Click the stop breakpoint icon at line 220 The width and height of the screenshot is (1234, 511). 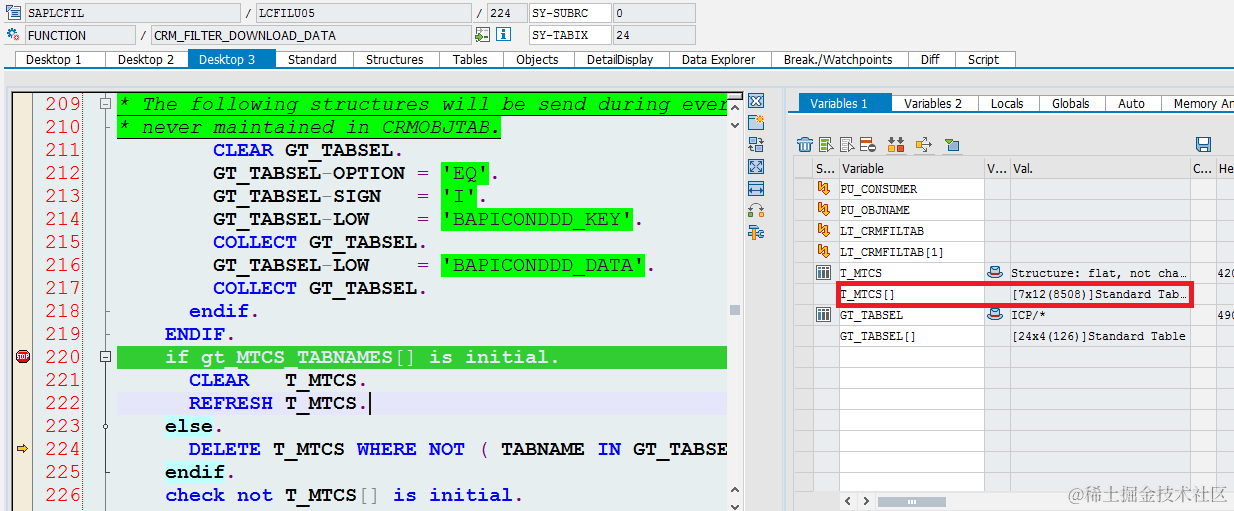pos(23,357)
